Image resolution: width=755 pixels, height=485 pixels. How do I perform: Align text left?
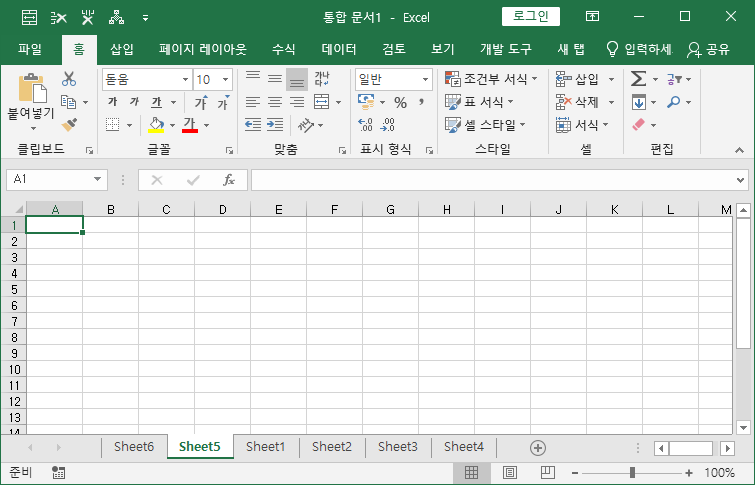(253, 102)
